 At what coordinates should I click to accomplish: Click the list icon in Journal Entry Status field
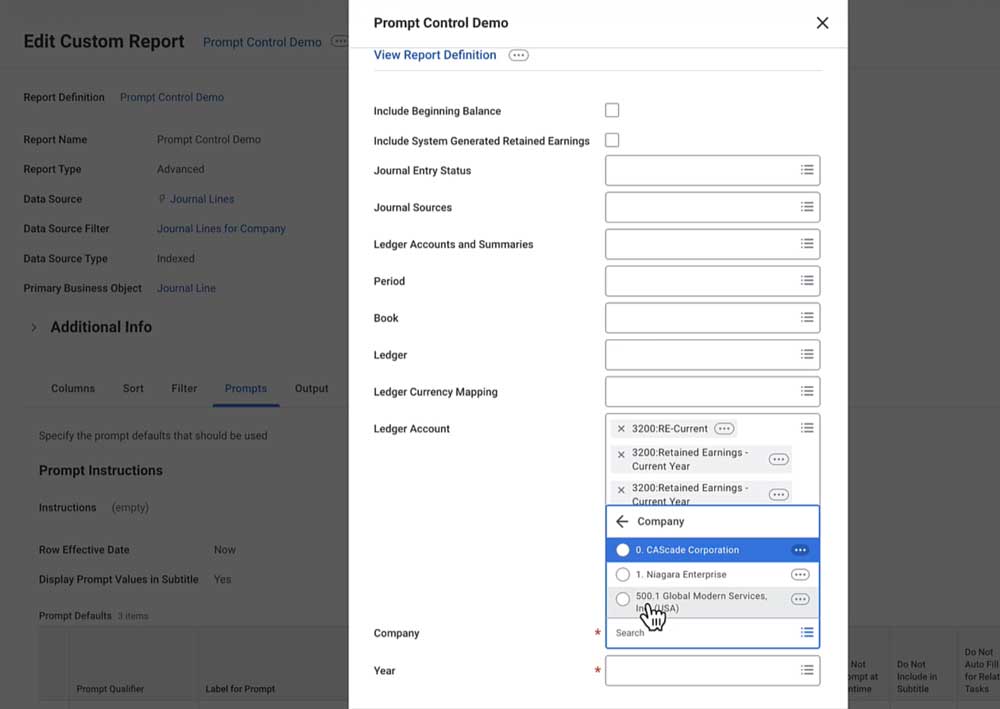tap(806, 171)
